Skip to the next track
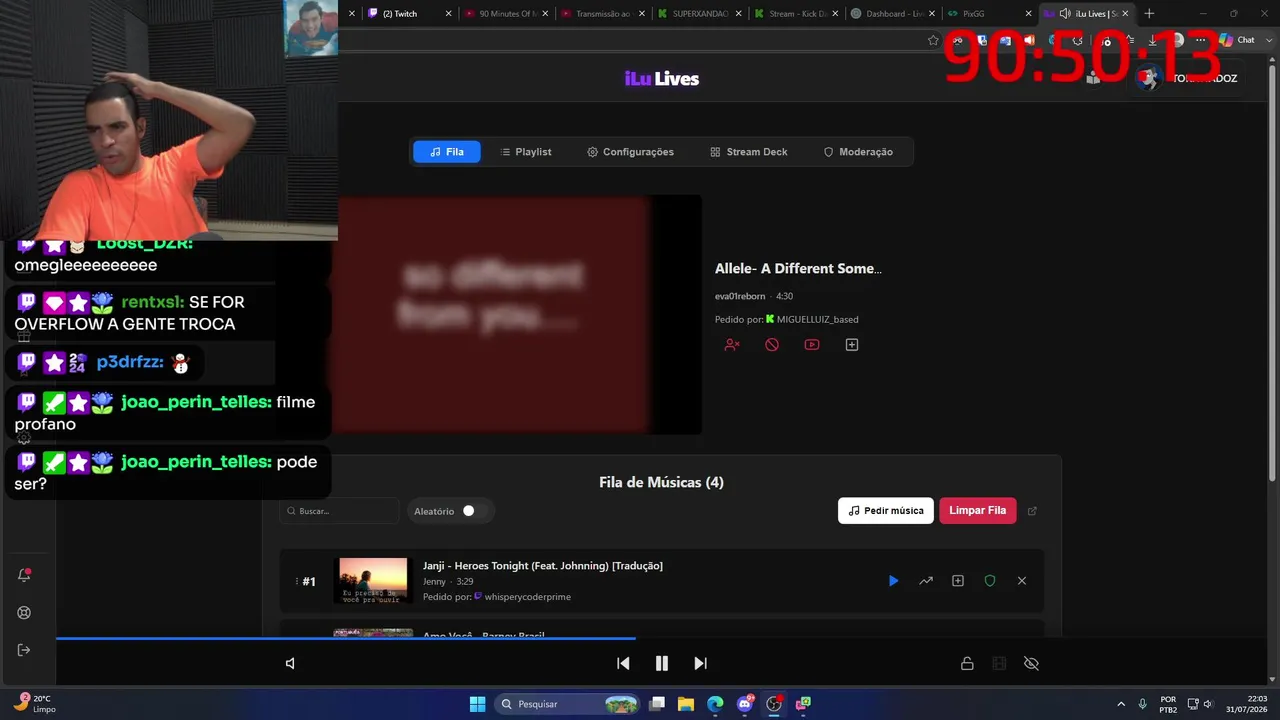This screenshot has height=720, width=1280. coord(700,663)
